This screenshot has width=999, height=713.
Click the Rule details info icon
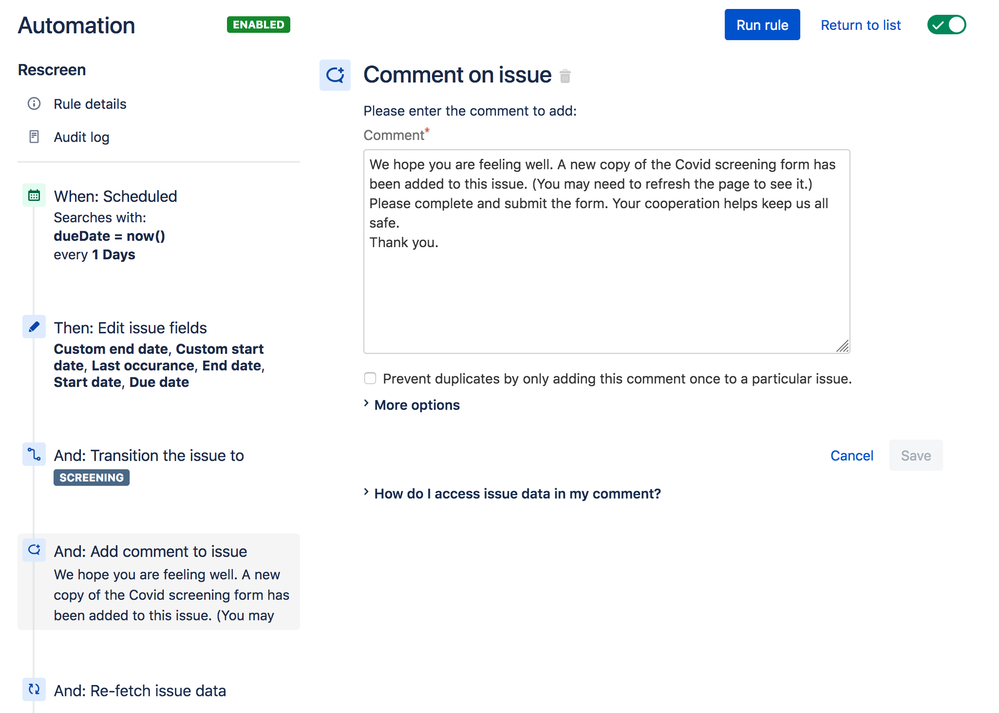34,104
